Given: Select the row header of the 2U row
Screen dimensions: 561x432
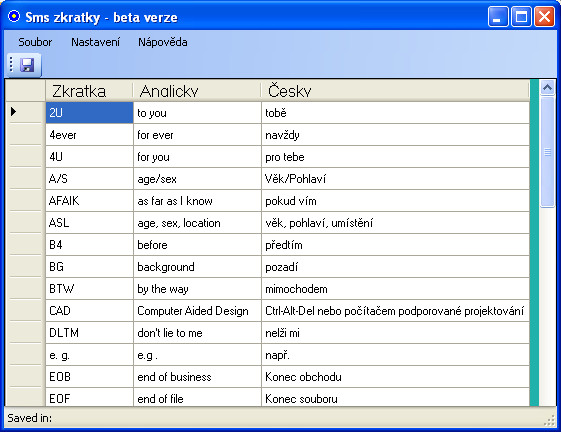Looking at the screenshot, I should point(25,112).
